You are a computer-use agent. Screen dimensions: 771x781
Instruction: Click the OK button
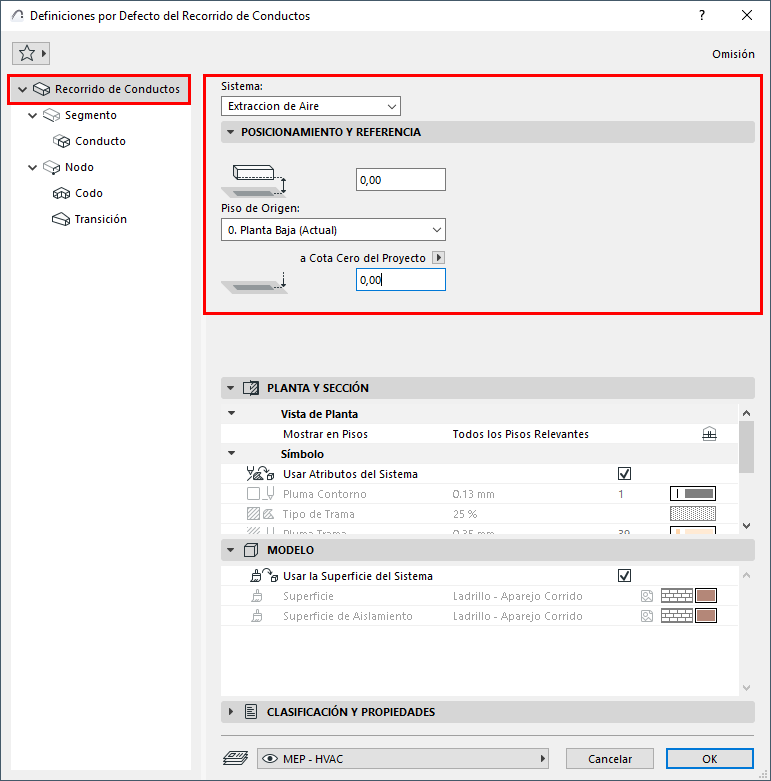click(710, 759)
